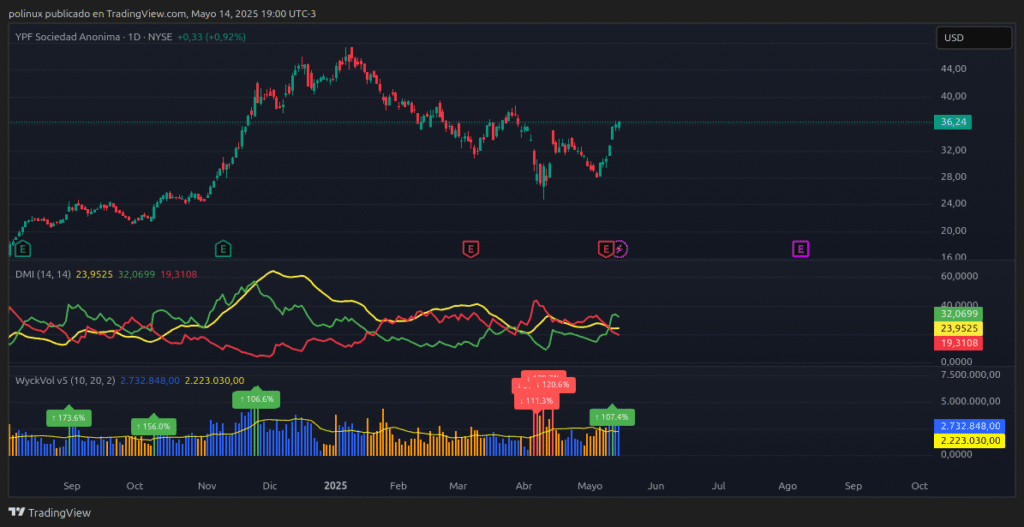
Task: Click the red 19,3108 value in DMI legend
Action: (178, 274)
